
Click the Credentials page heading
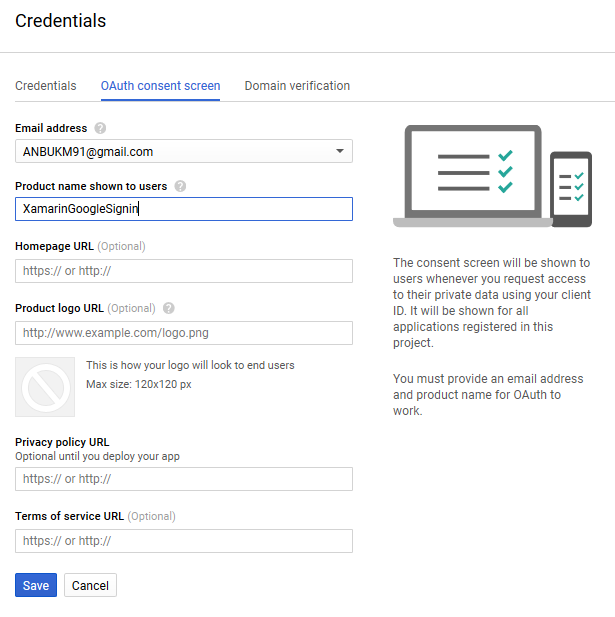click(x=61, y=20)
